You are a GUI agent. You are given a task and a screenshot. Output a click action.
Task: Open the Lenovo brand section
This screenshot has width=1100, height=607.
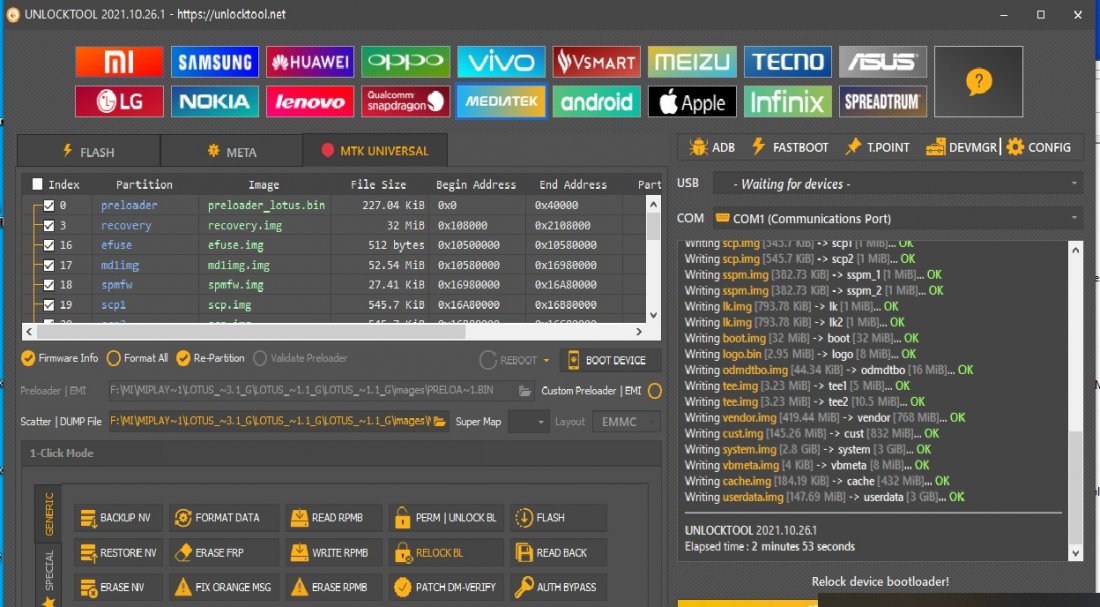click(x=310, y=102)
